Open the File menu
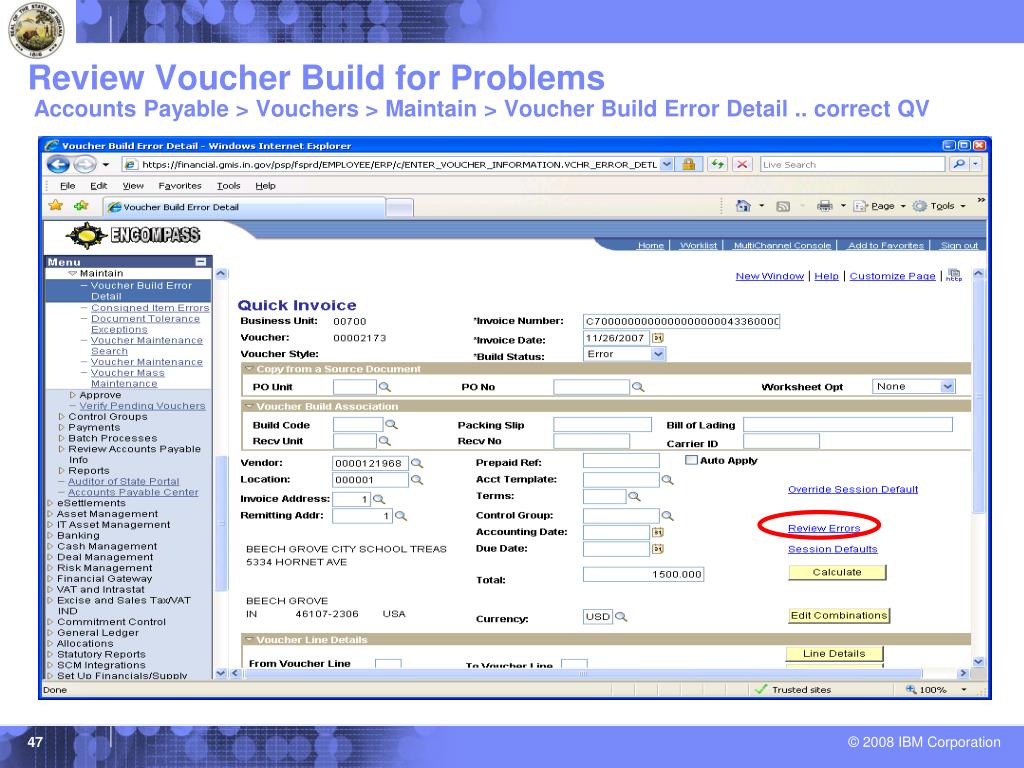This screenshot has height=768, width=1024. pos(67,185)
